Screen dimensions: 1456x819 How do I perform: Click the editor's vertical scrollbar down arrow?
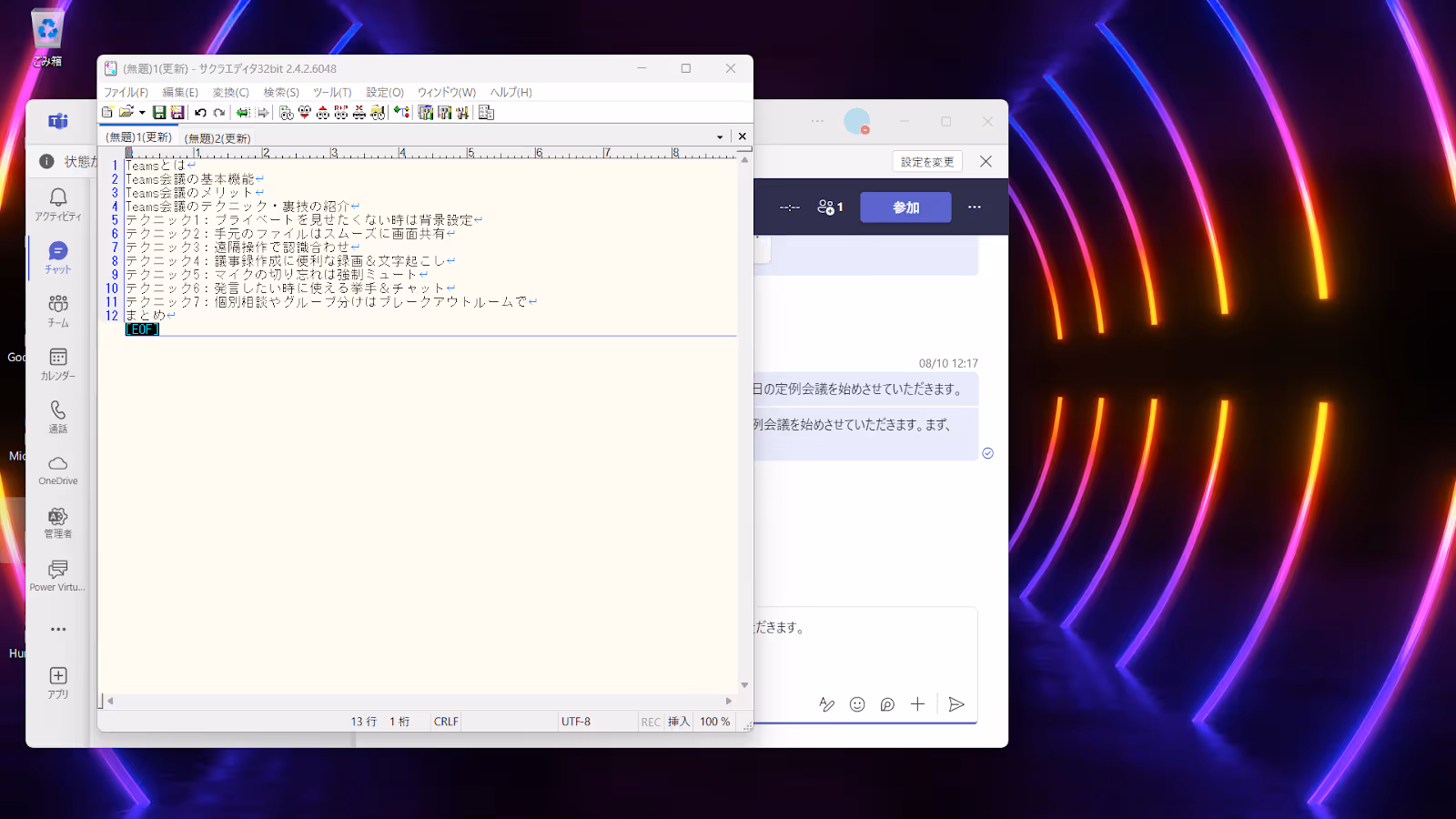744,685
